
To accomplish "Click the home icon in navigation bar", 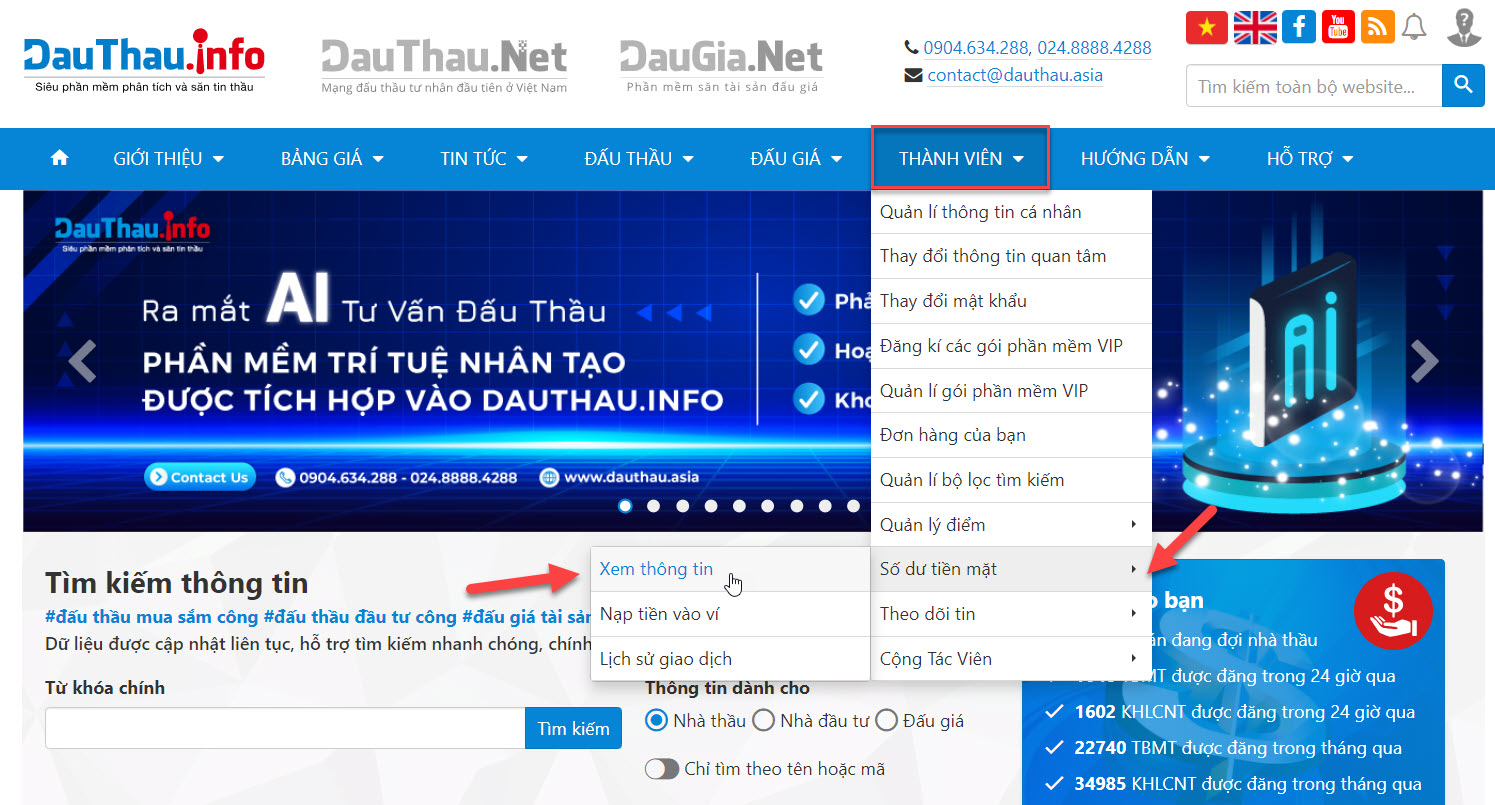I will click(60, 158).
